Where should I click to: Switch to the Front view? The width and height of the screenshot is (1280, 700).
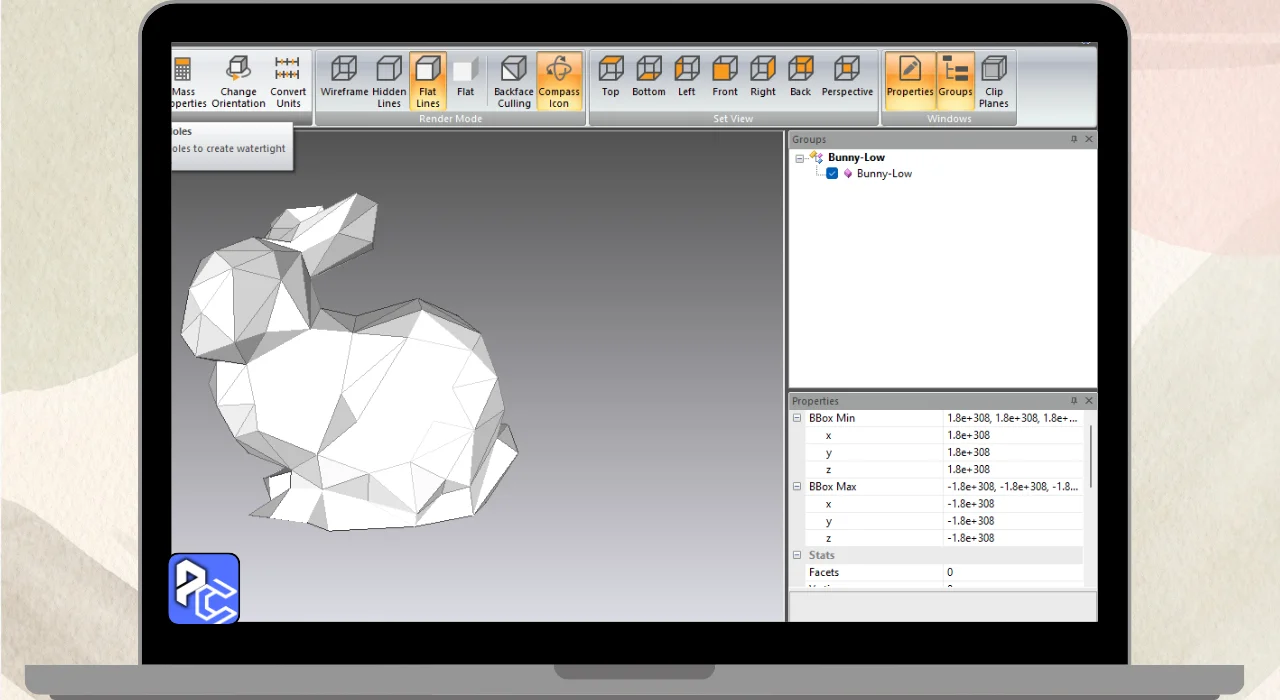(725, 79)
